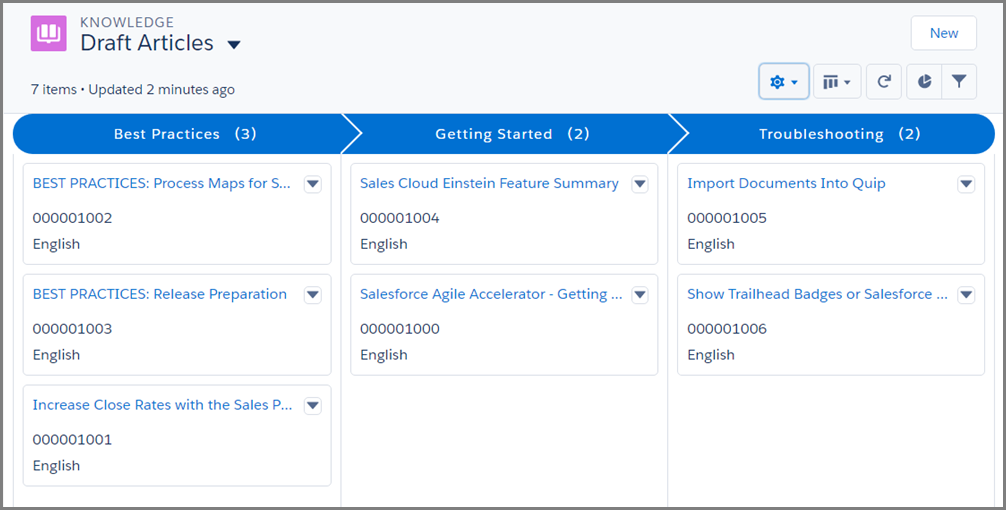Show the charts panel
This screenshot has height=510, width=1006.
[924, 82]
